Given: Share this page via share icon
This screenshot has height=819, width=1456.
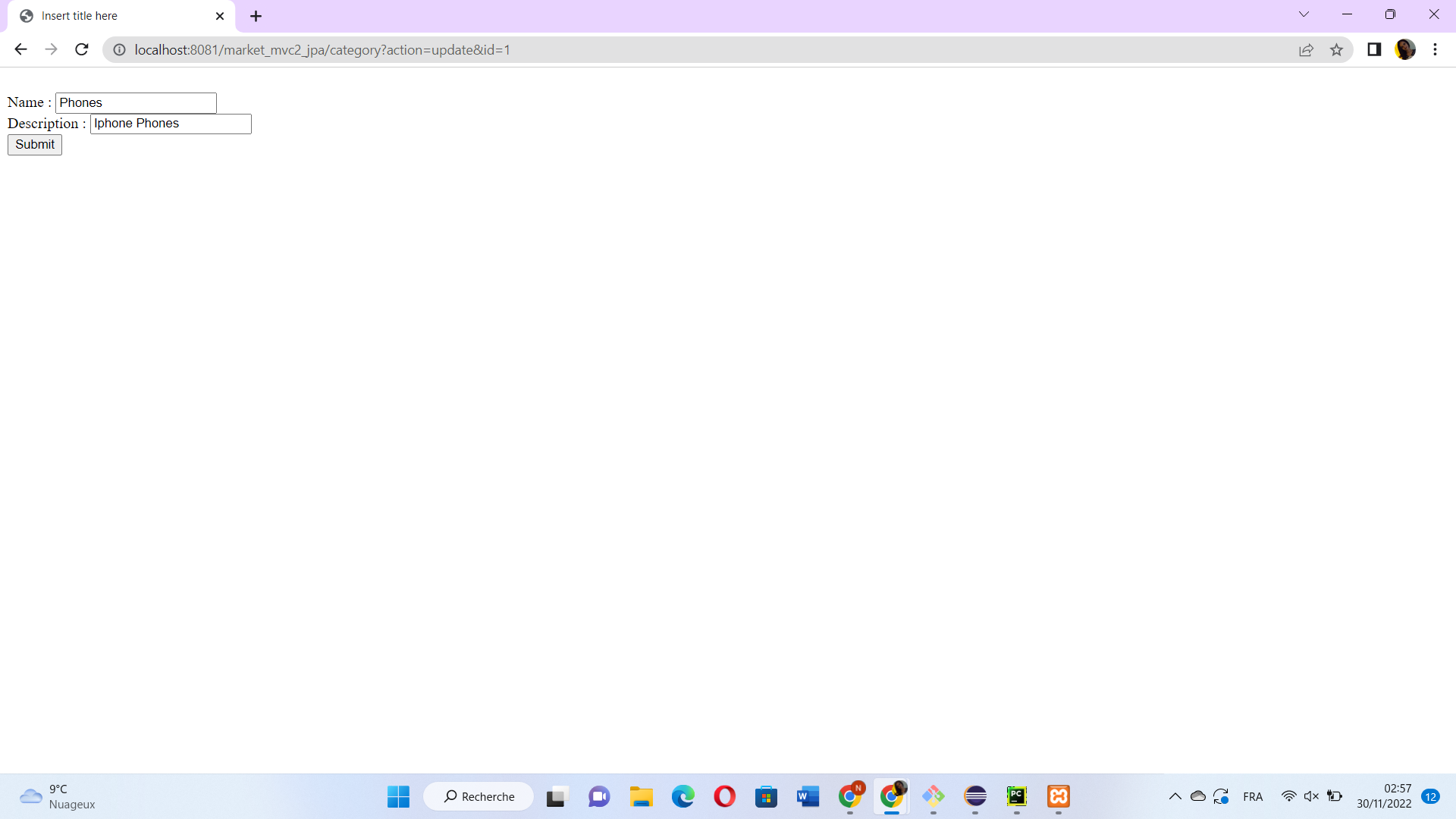Looking at the screenshot, I should tap(1306, 50).
